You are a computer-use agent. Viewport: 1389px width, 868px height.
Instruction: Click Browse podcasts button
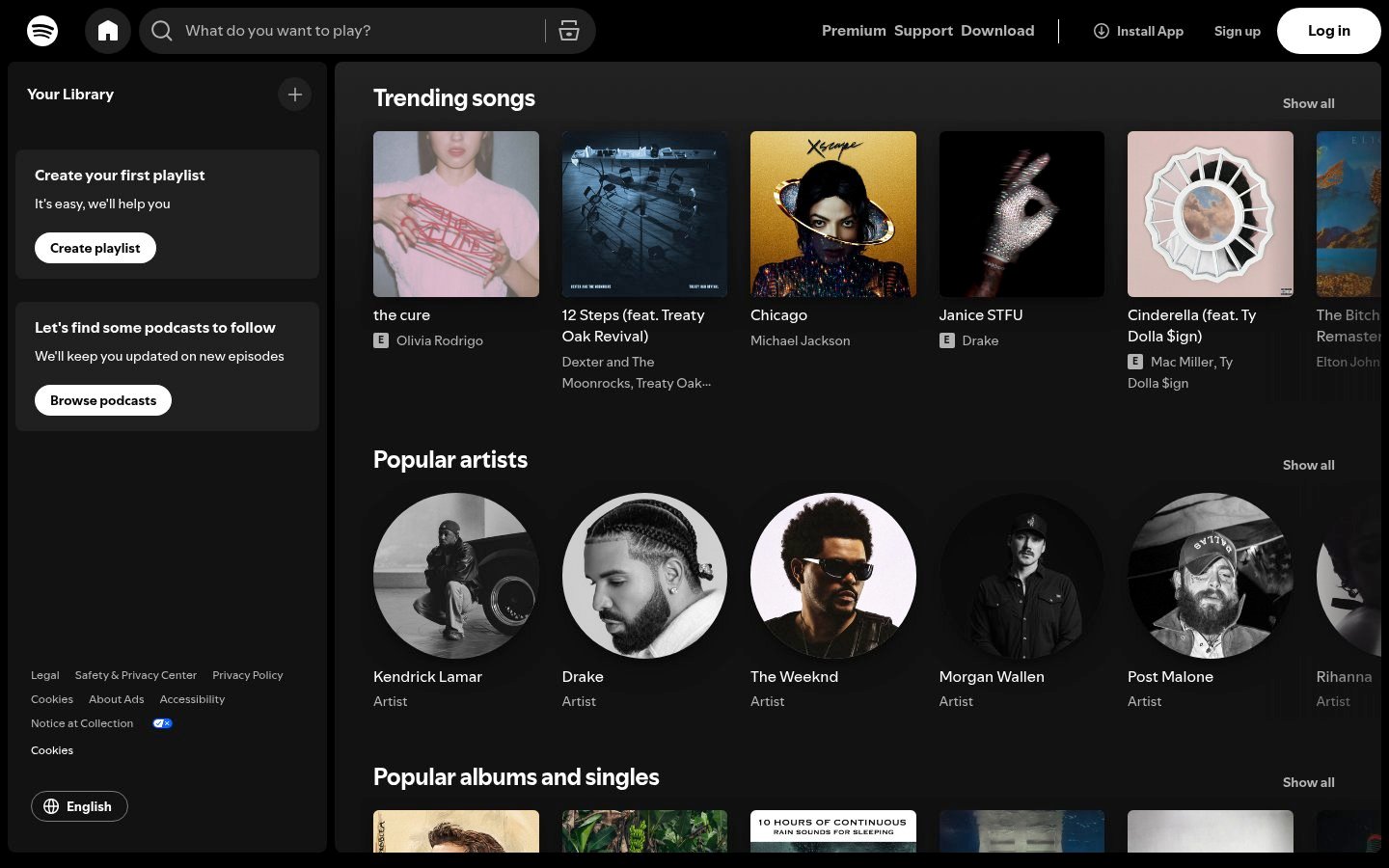pos(103,400)
